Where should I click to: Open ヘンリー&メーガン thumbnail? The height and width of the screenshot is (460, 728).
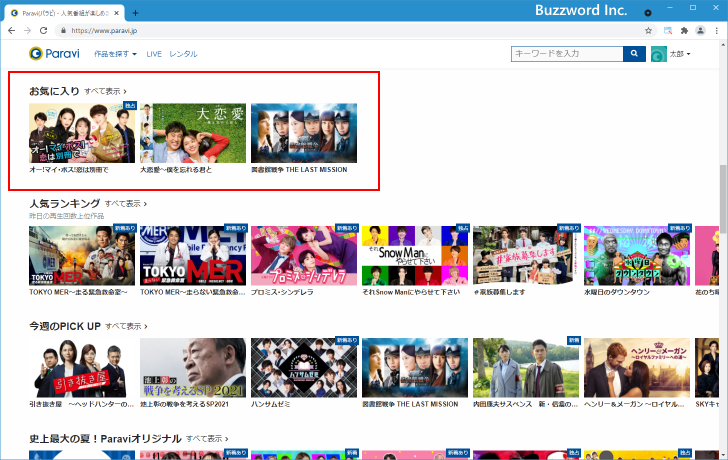pos(637,368)
